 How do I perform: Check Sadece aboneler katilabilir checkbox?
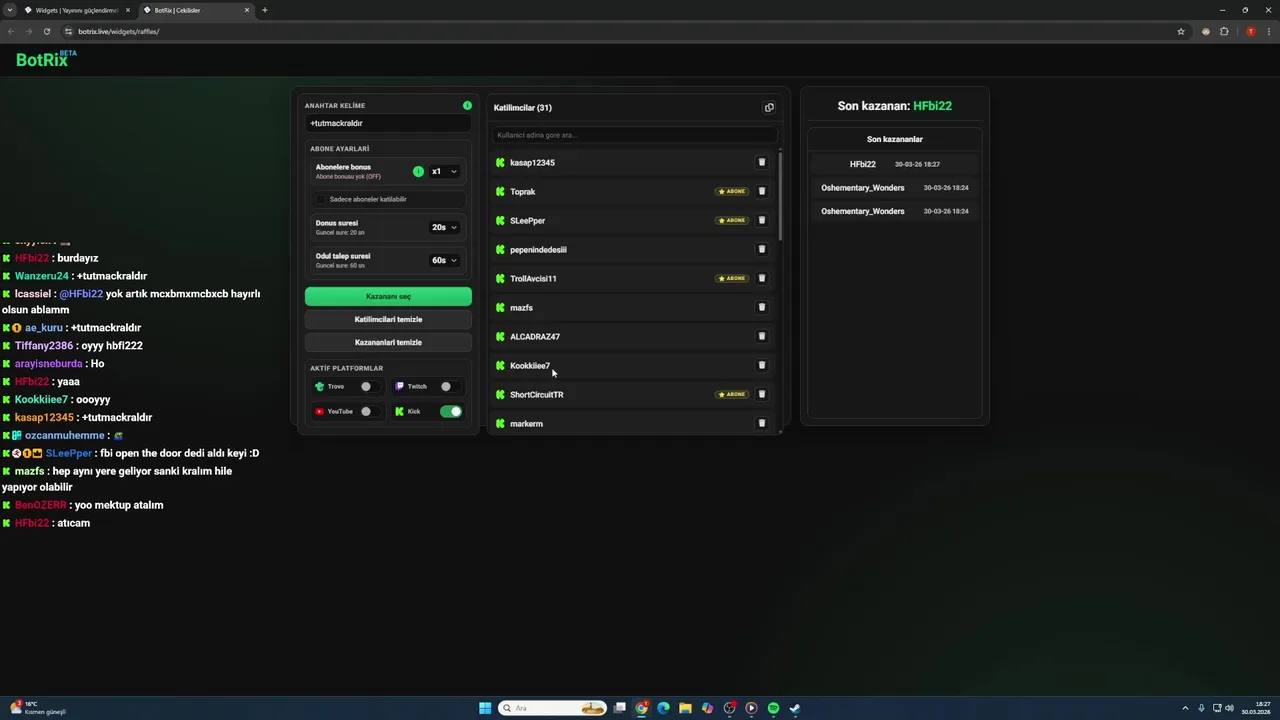click(x=321, y=199)
